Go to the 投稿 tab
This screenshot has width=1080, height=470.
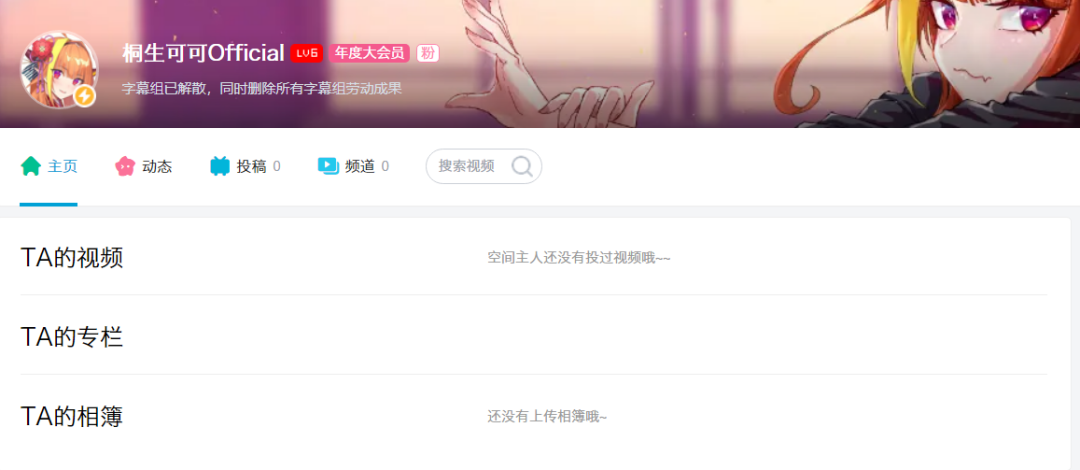245,166
